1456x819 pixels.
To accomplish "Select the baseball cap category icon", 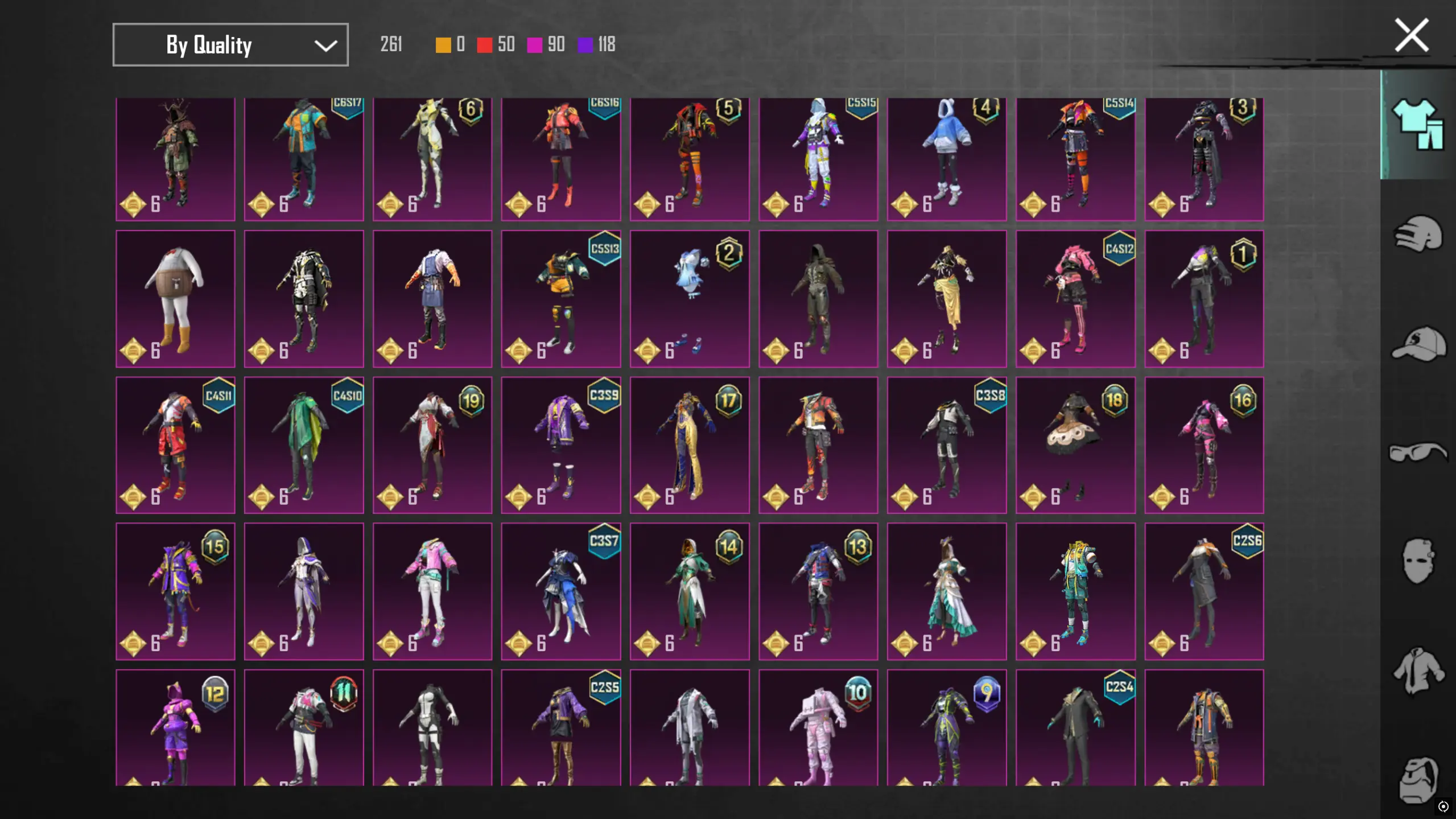I will (1418, 343).
